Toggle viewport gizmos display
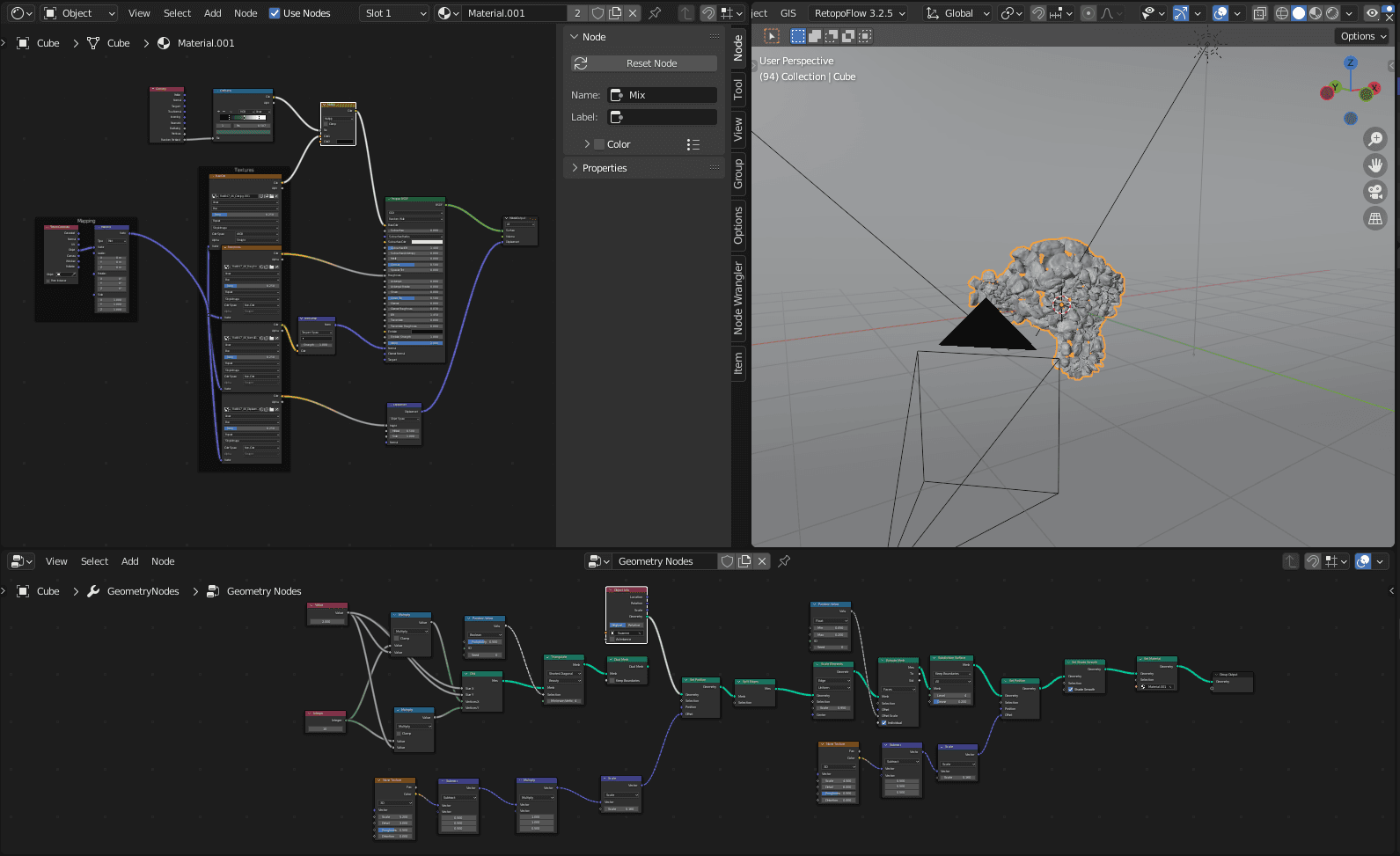Screen dimensions: 1400x856 click(x=1181, y=13)
